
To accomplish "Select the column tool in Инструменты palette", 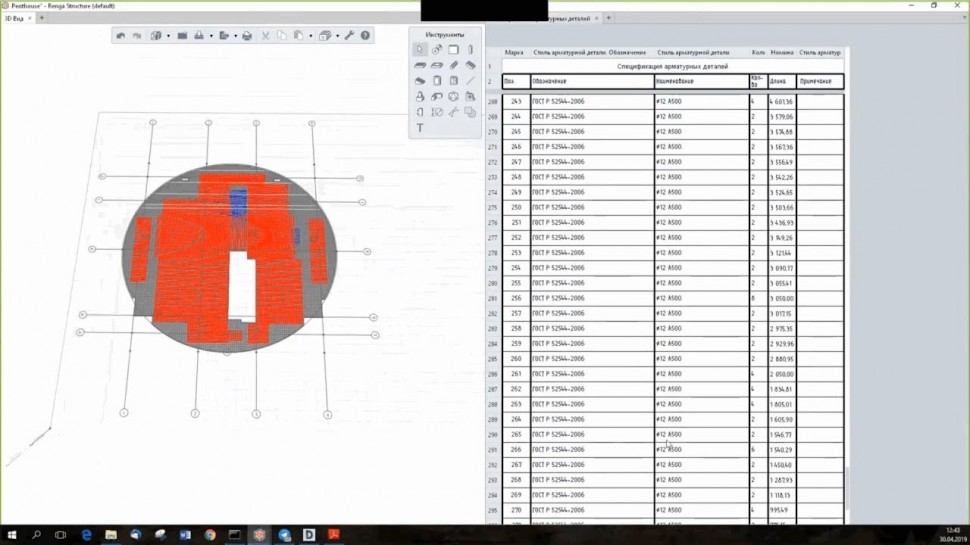I will pos(470,49).
